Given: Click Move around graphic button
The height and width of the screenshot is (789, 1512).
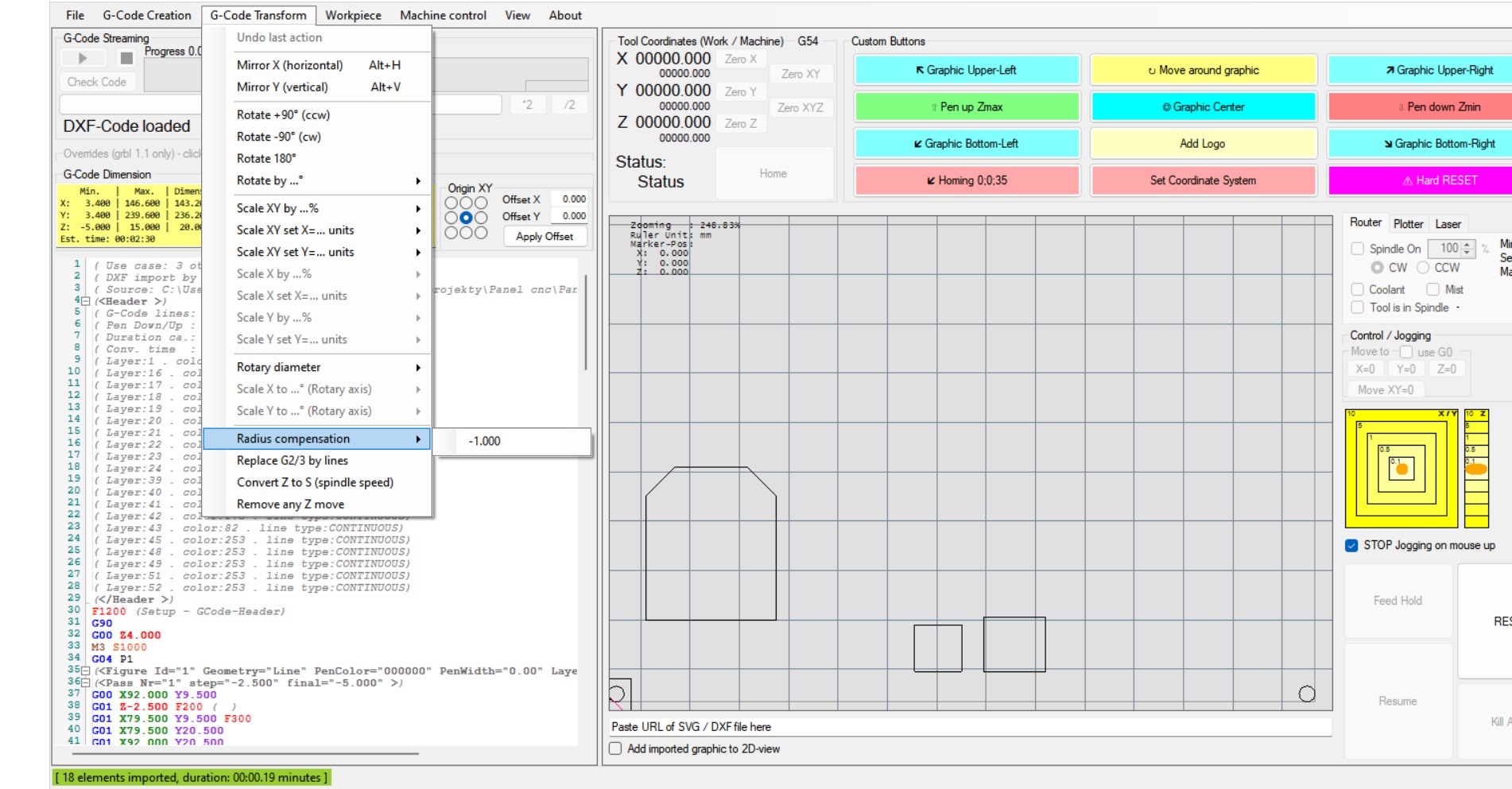Looking at the screenshot, I should (x=1203, y=70).
